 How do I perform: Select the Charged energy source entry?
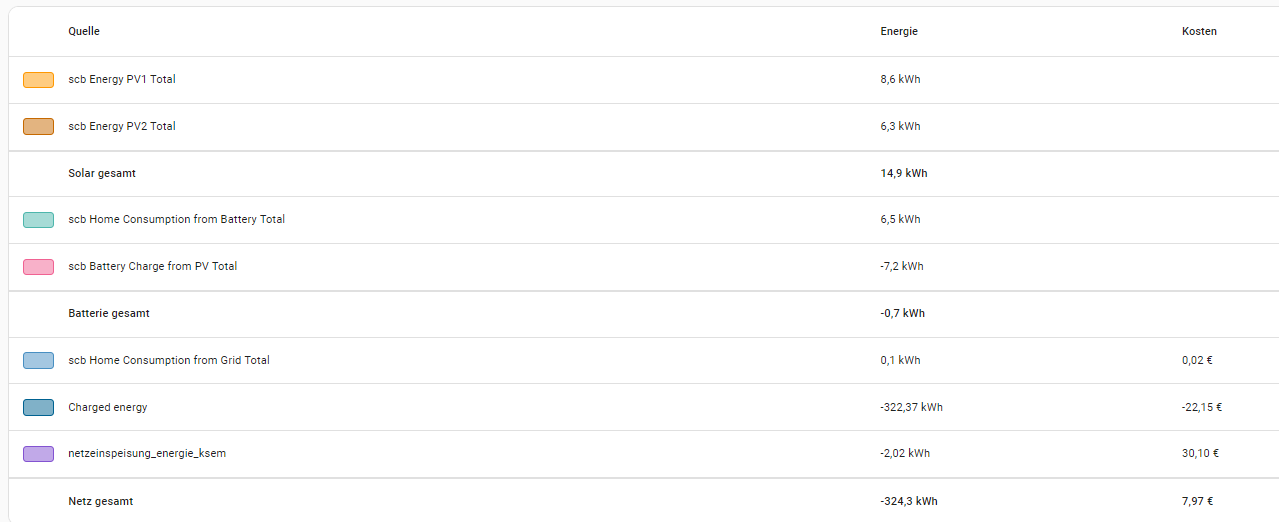pyautogui.click(x=108, y=408)
